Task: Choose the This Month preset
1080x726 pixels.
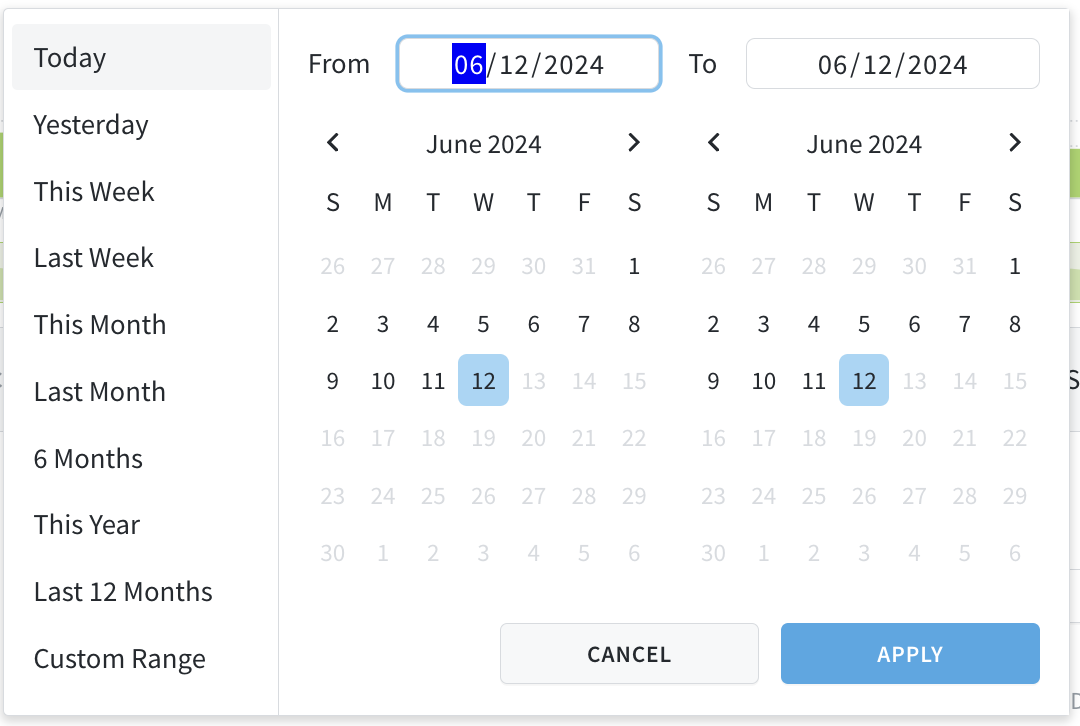Action: pyautogui.click(x=99, y=324)
